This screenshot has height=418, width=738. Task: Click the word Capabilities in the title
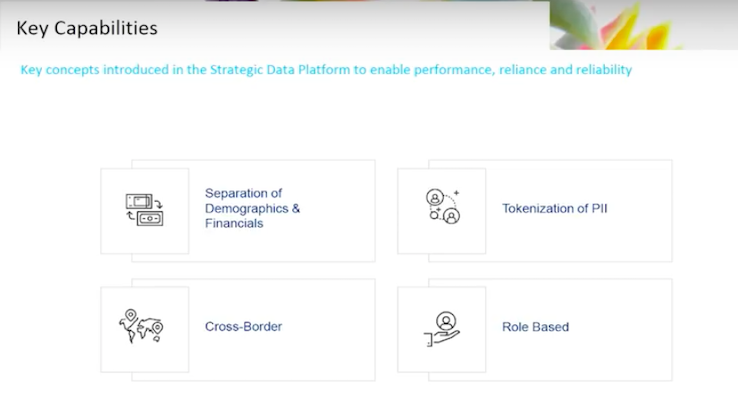pos(106,28)
